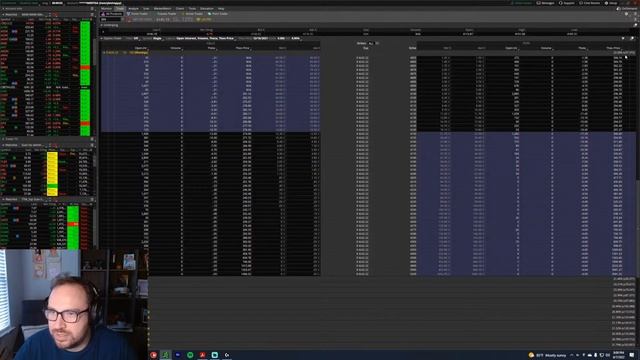Image resolution: width=640 pixels, height=360 pixels.
Task: Click the OnDemand button
Action: point(627,8)
